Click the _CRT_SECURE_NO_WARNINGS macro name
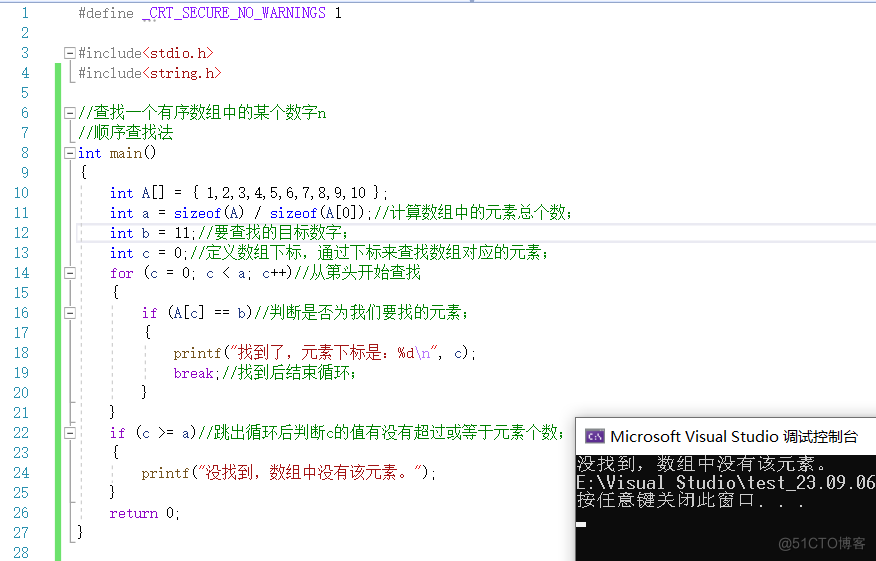 [x=234, y=13]
